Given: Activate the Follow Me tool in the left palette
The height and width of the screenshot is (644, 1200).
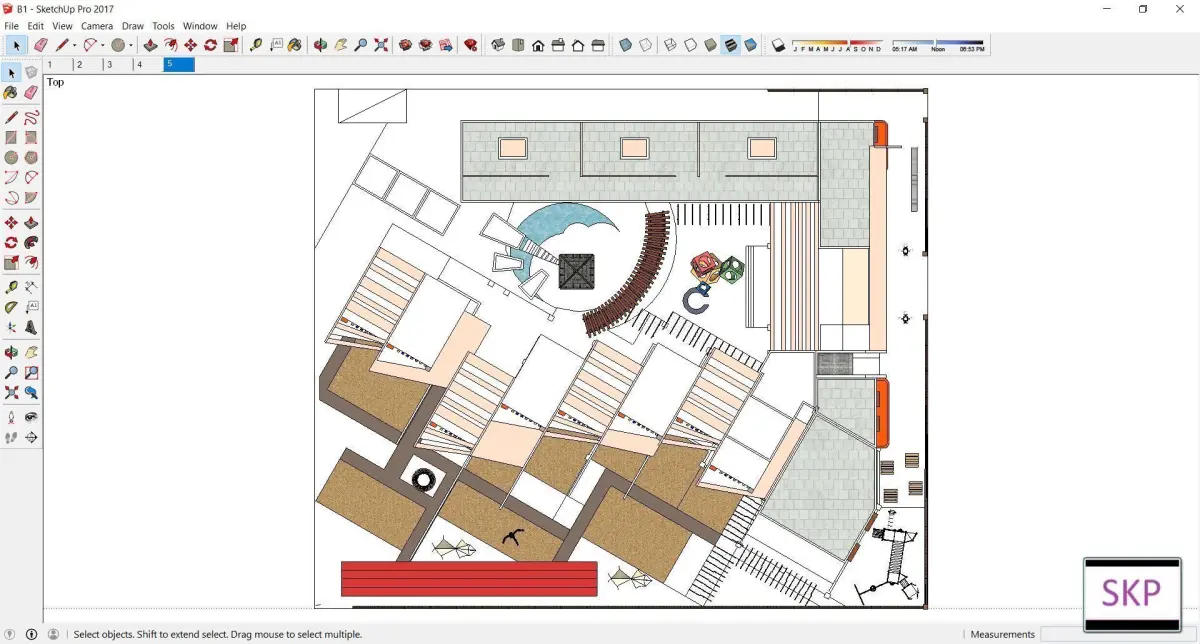Looking at the screenshot, I should (31, 242).
